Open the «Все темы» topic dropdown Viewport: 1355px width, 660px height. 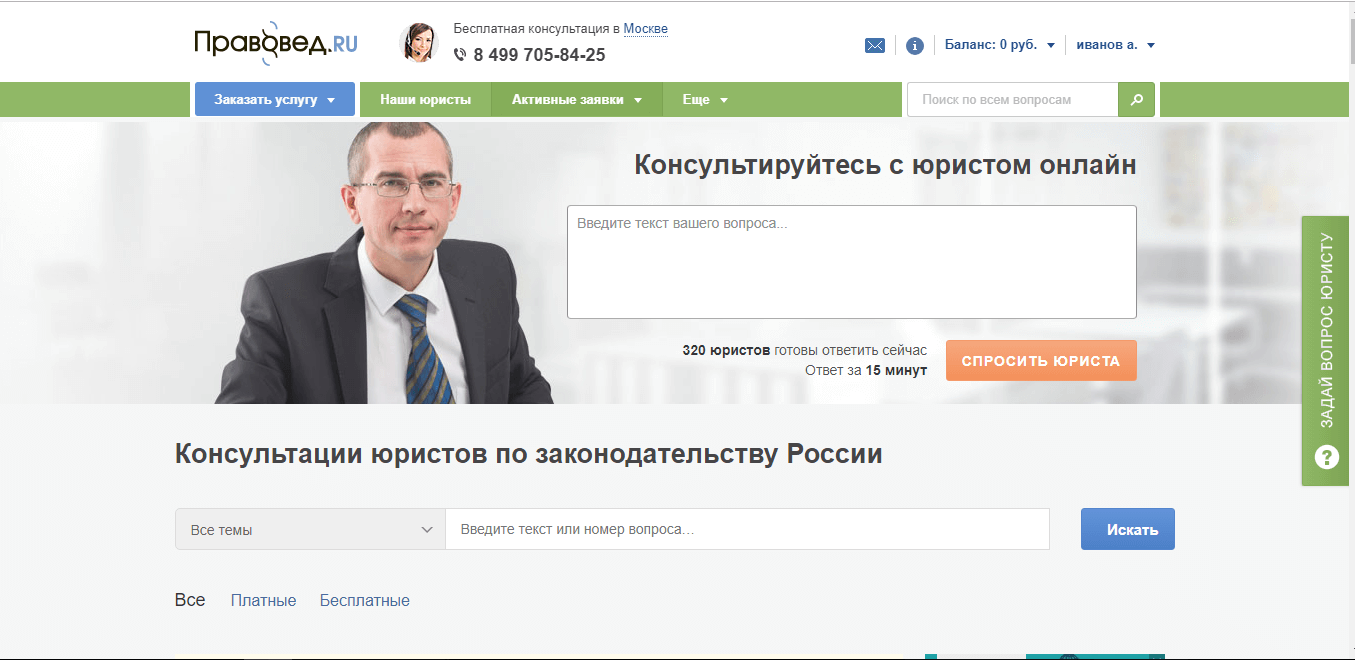(310, 530)
